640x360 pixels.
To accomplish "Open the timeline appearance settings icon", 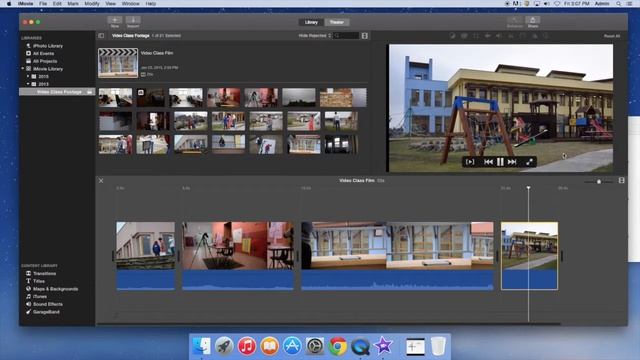I will tap(621, 180).
